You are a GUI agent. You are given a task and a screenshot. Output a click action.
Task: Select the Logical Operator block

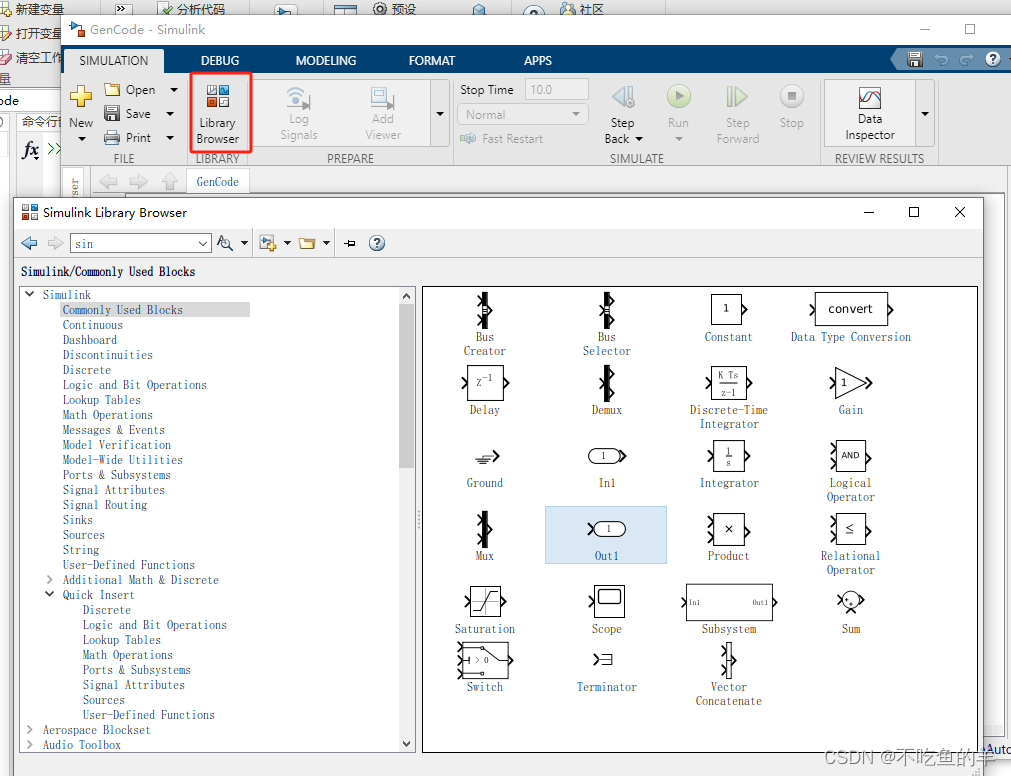point(850,471)
